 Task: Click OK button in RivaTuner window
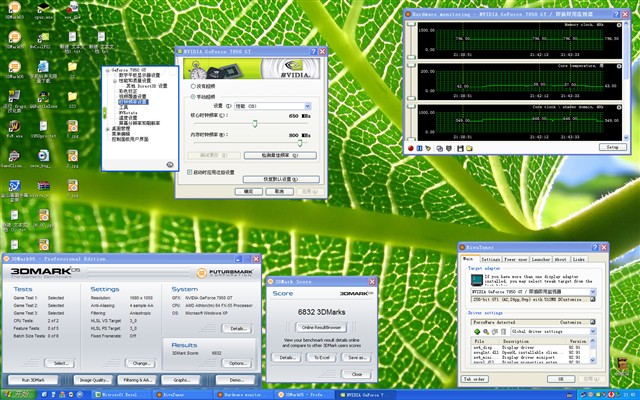tap(561, 379)
